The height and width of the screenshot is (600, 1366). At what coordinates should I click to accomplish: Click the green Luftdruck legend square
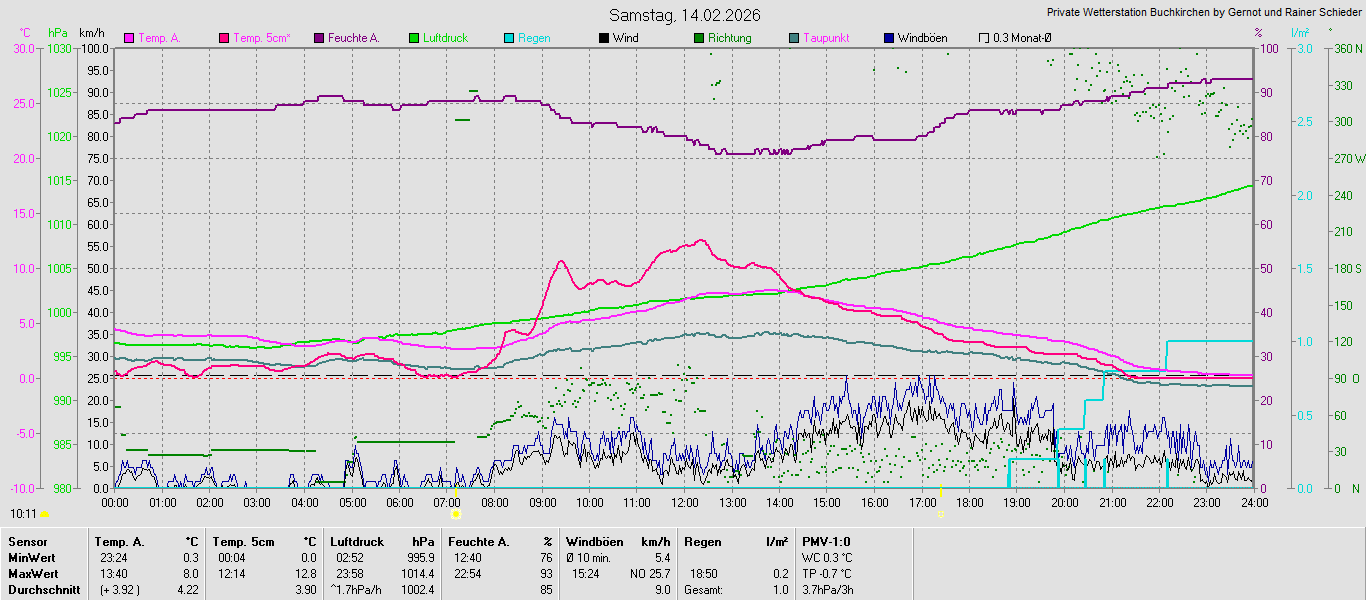tap(414, 38)
